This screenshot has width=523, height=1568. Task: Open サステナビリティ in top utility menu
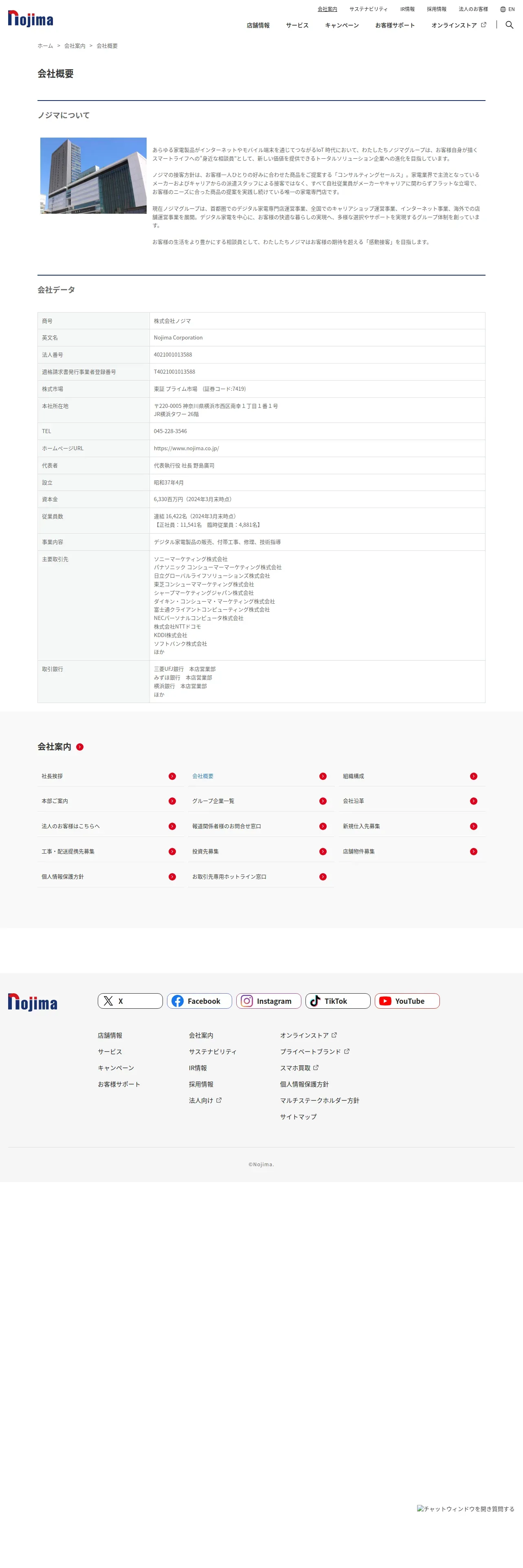tap(368, 9)
